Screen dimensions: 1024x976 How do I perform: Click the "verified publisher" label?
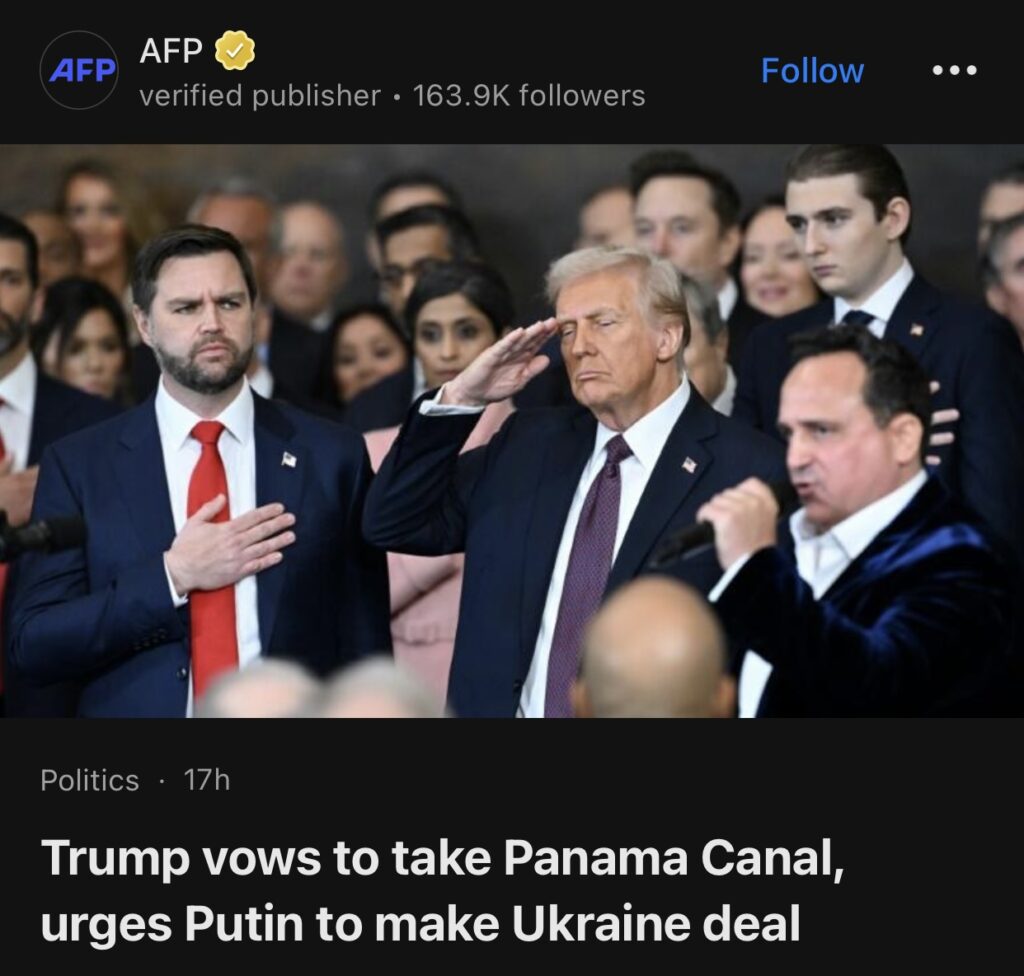[259, 96]
